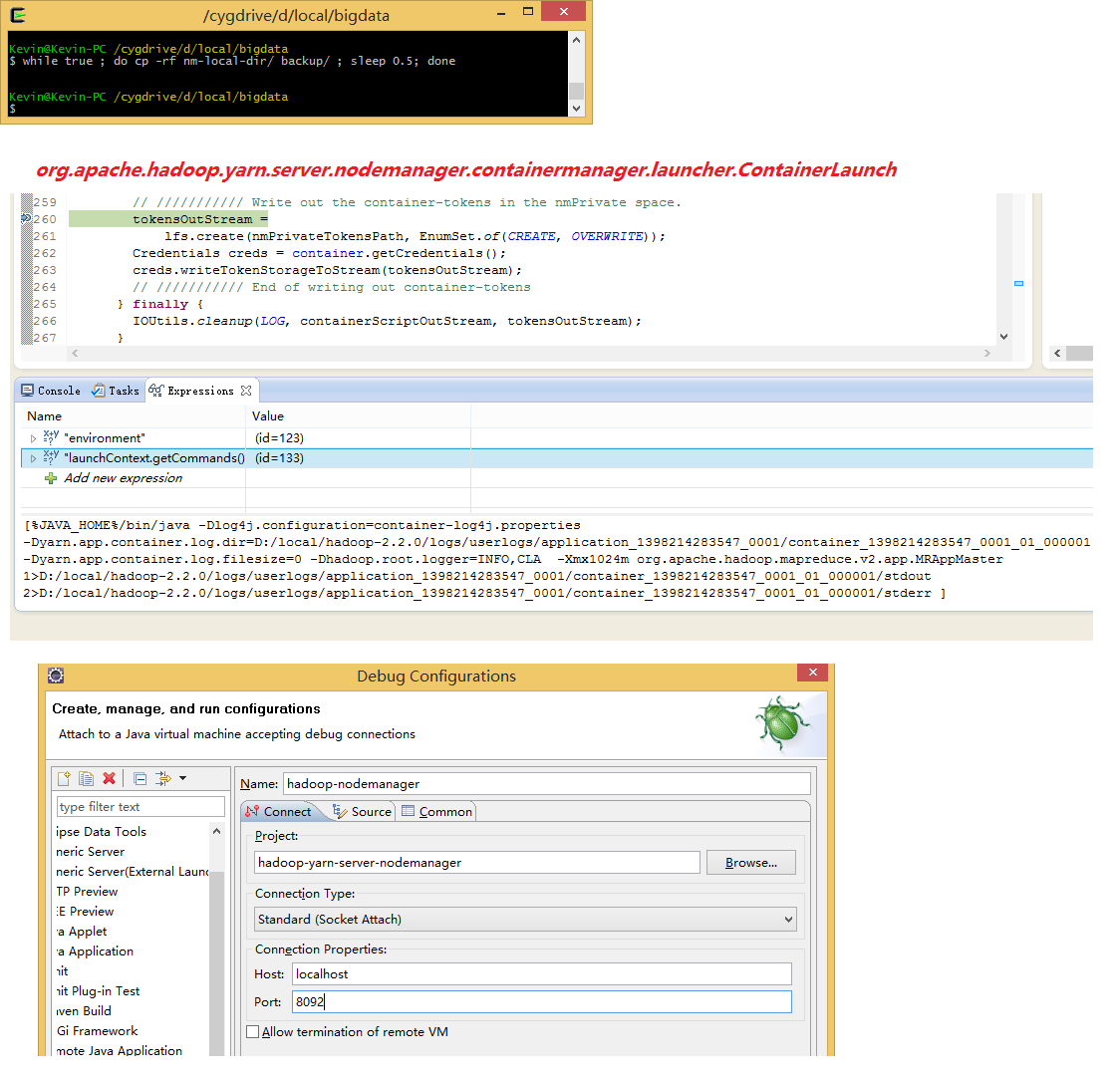Viewport: 1120px width, 1084px height.
Task: Close the Expressions view tab
Action: tap(246, 391)
